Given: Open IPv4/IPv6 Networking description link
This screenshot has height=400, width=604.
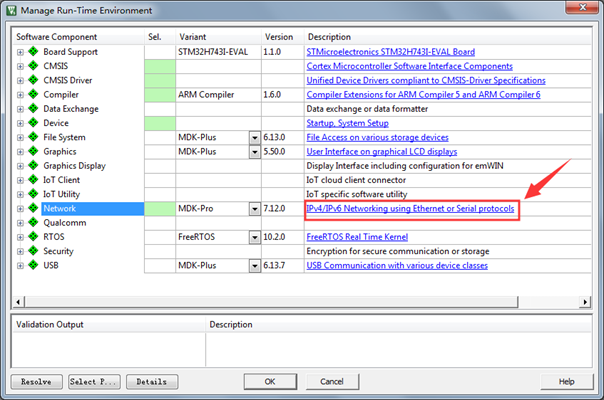Looking at the screenshot, I should click(410, 208).
